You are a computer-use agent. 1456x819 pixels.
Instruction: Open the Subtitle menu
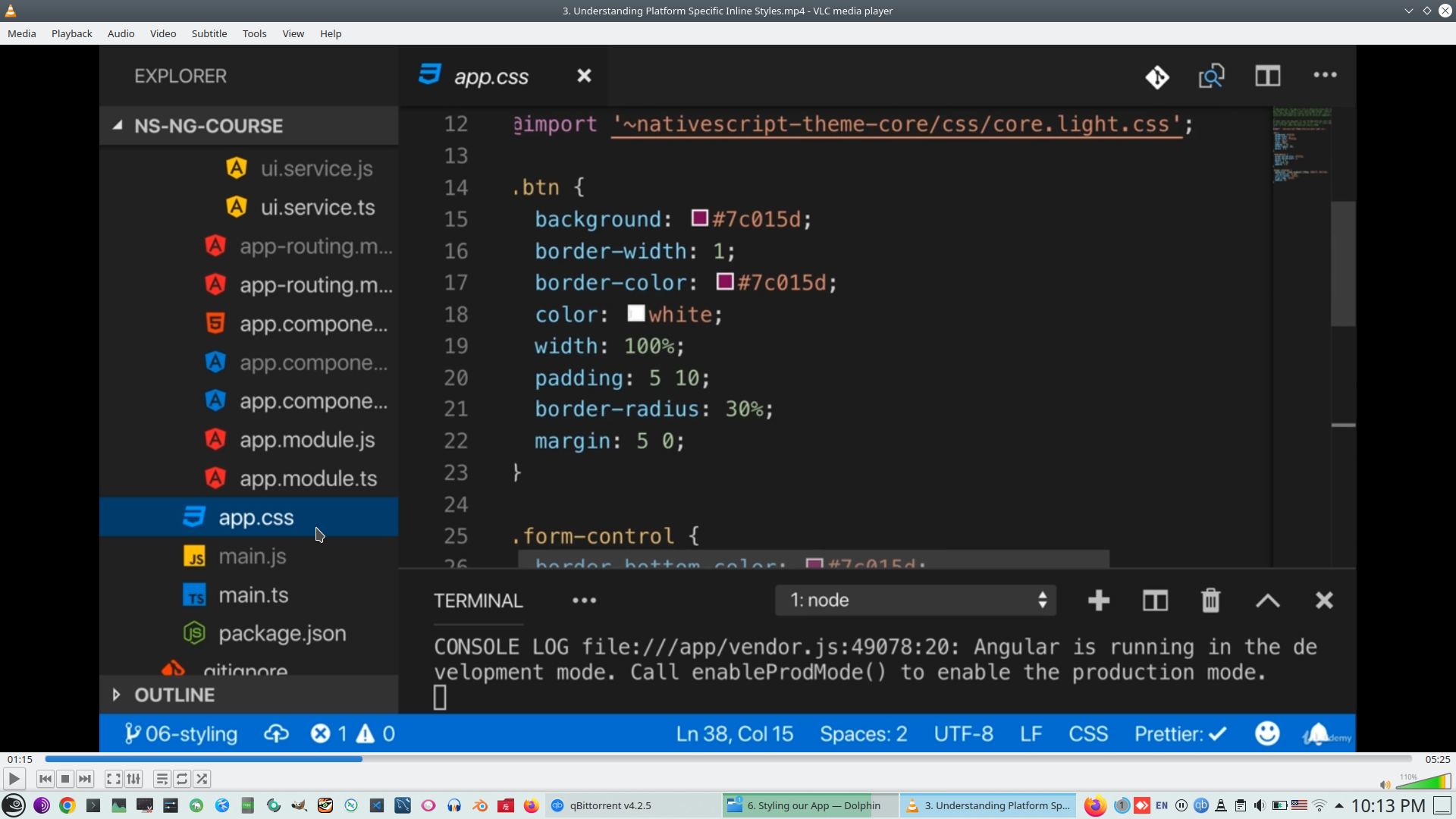pos(209,33)
